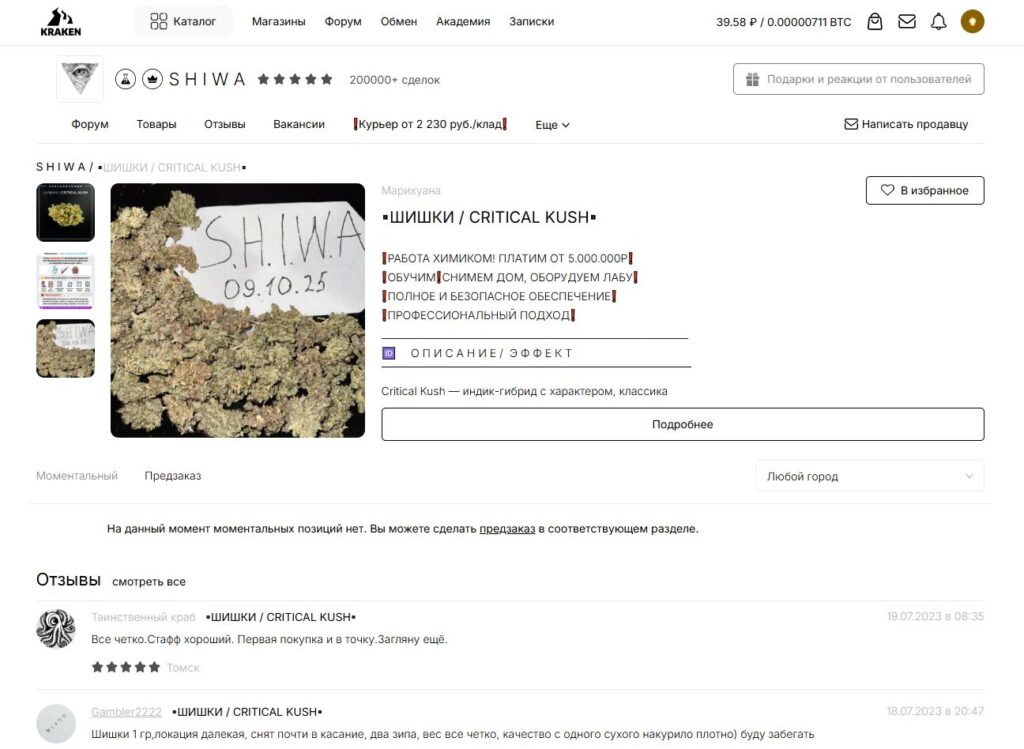Open the messages envelope icon
Screen dimensions: 1024x749
907,21
